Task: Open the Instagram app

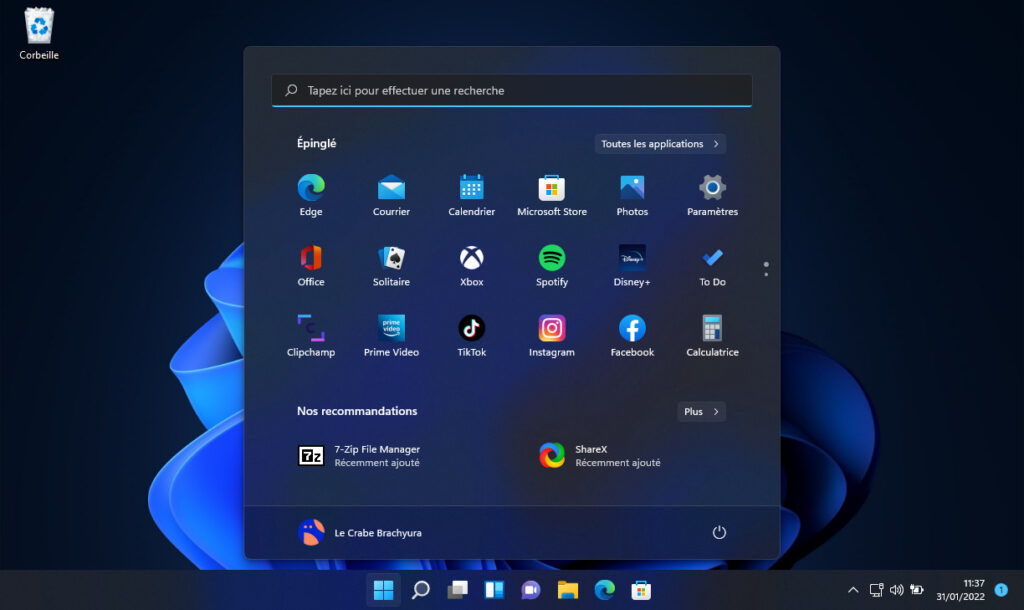Action: tap(552, 335)
